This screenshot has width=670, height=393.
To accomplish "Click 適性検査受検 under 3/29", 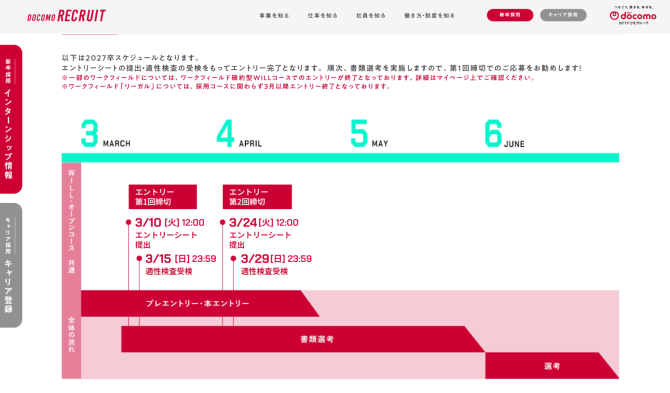I will (264, 272).
